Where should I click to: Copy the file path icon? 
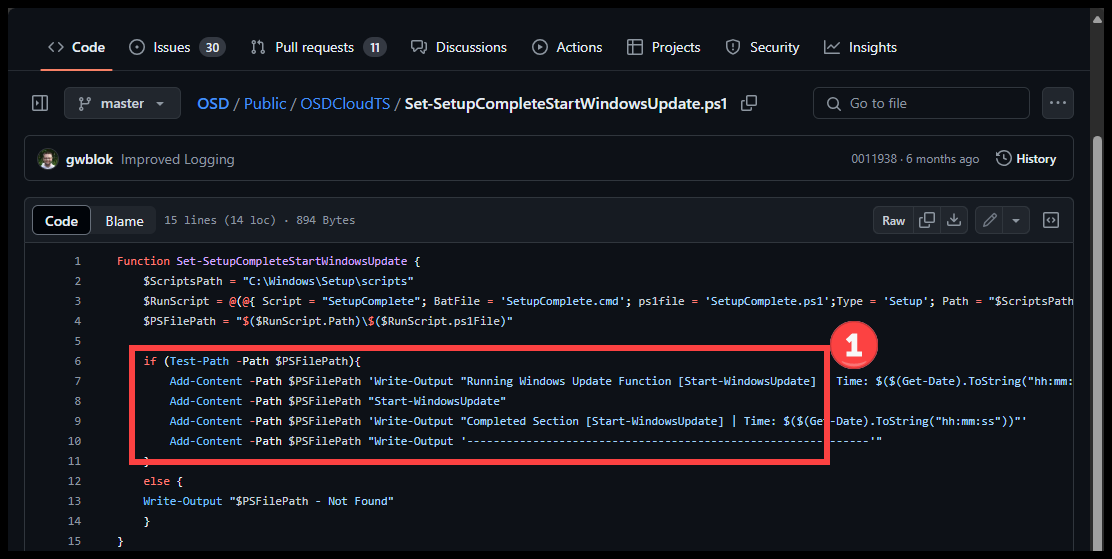(749, 103)
